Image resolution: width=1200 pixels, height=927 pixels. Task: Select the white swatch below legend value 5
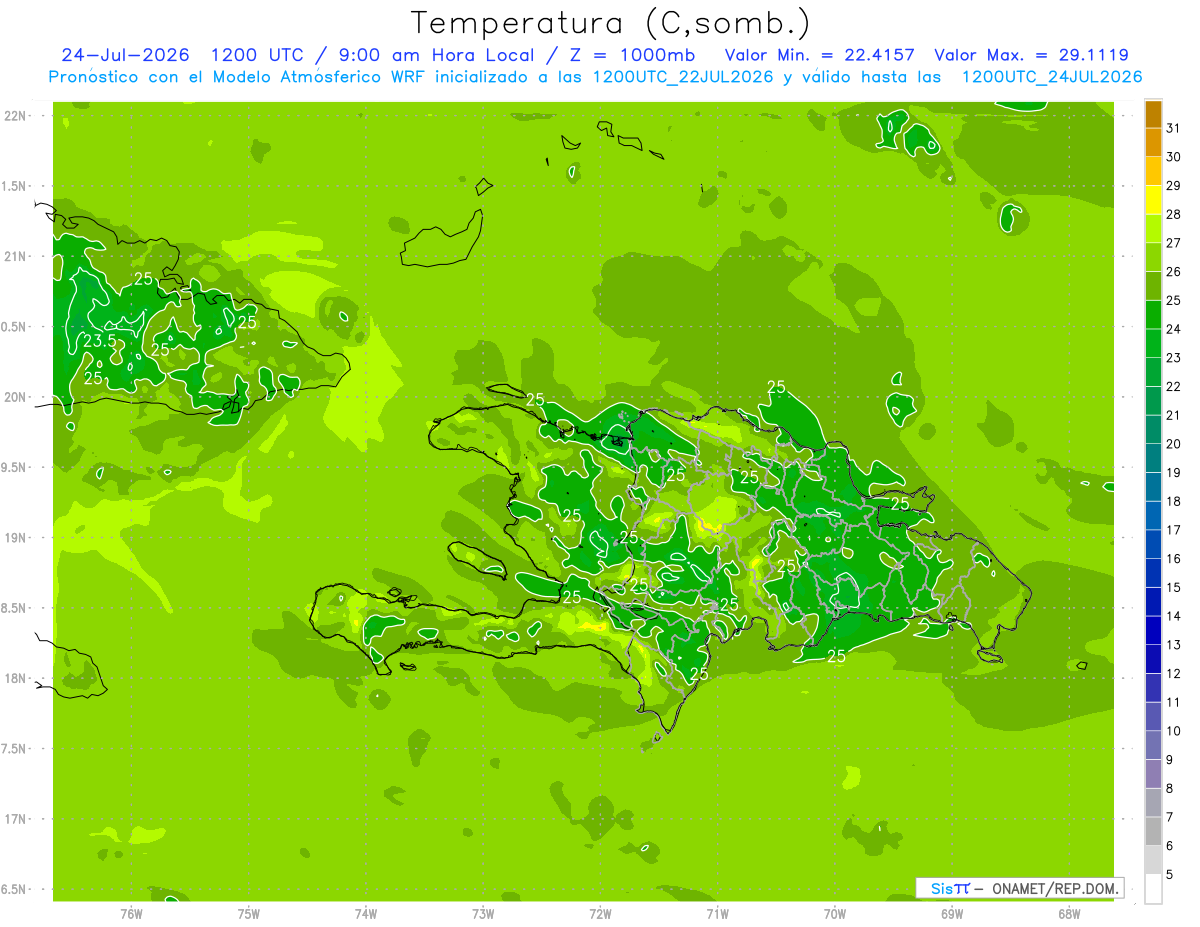[1153, 889]
